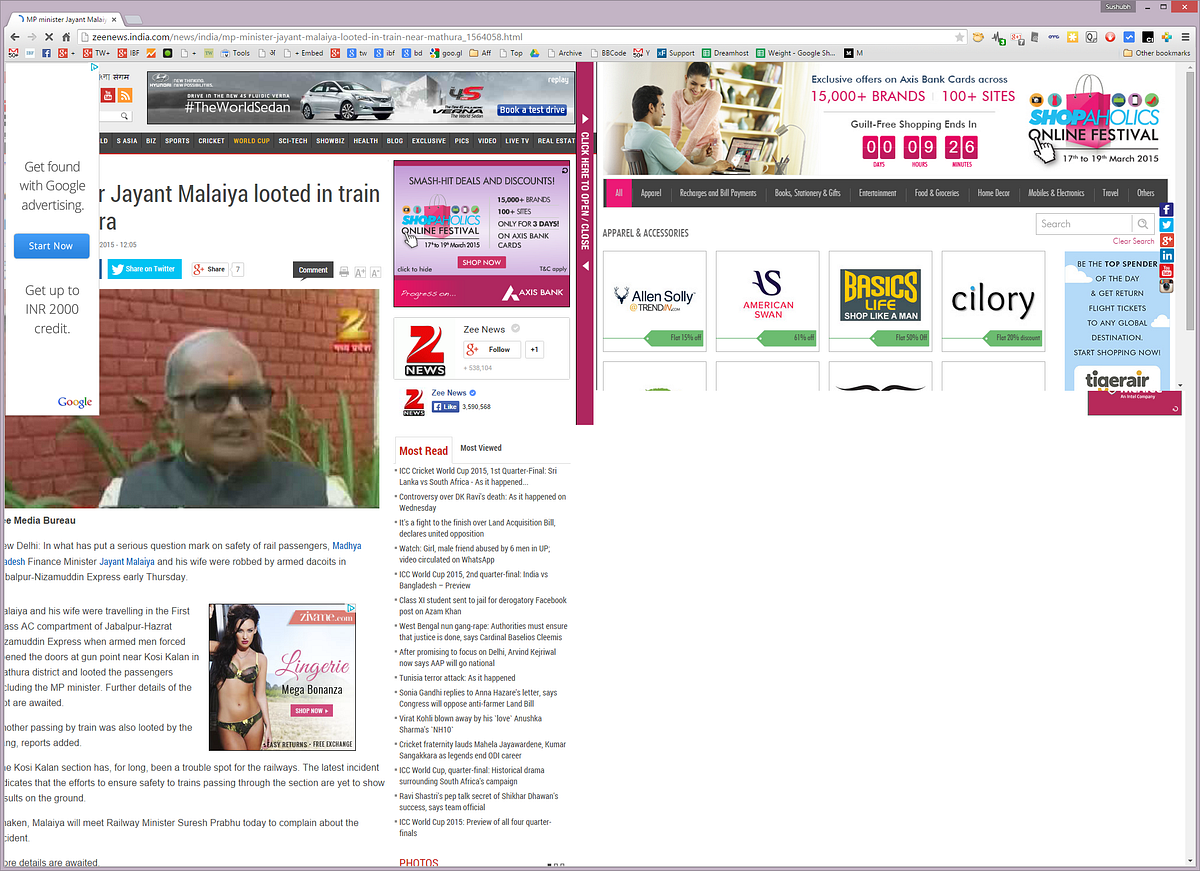The image size is (1200, 871).
Task: Open the WORLD CUP section in the nav bar
Action: coord(251,141)
